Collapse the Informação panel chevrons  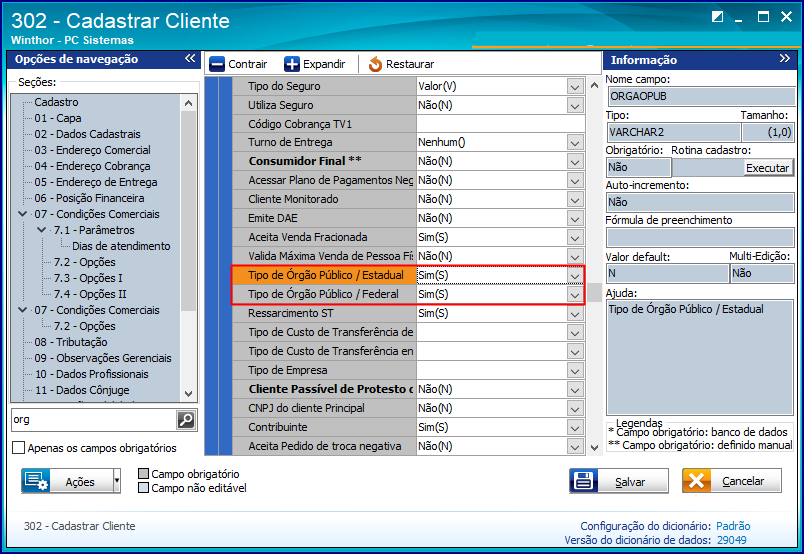tap(785, 58)
